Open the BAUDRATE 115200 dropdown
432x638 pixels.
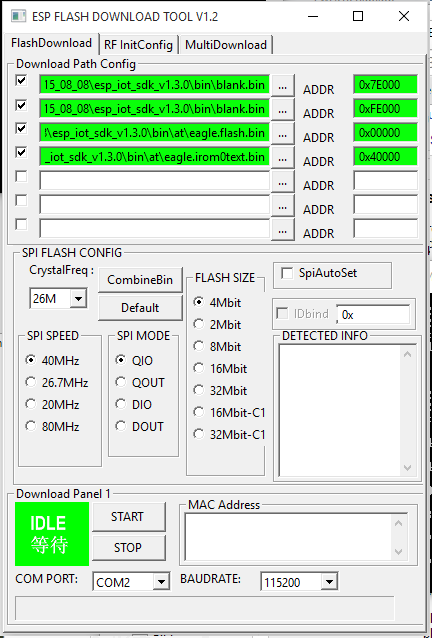tap(329, 582)
